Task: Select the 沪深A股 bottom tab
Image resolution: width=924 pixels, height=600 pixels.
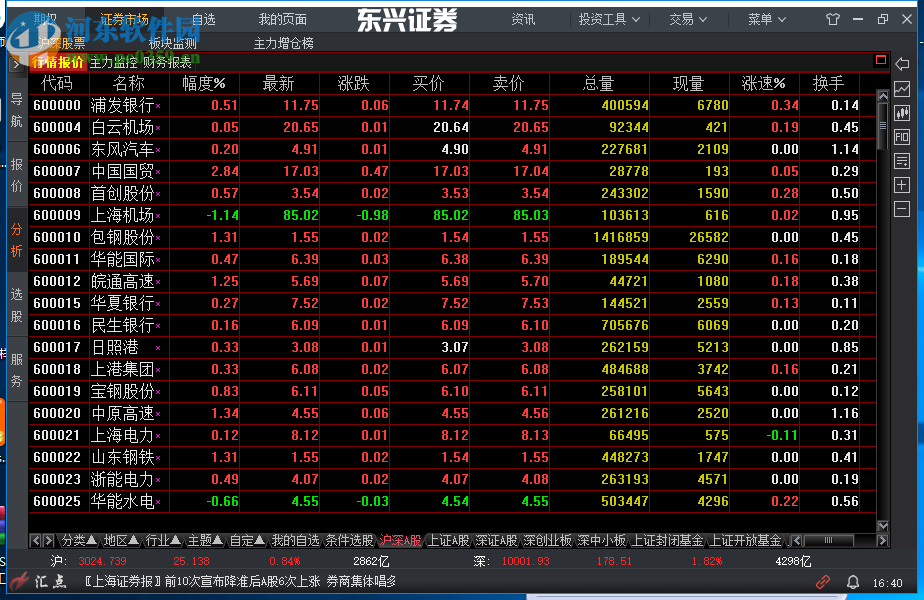Action: [401, 540]
